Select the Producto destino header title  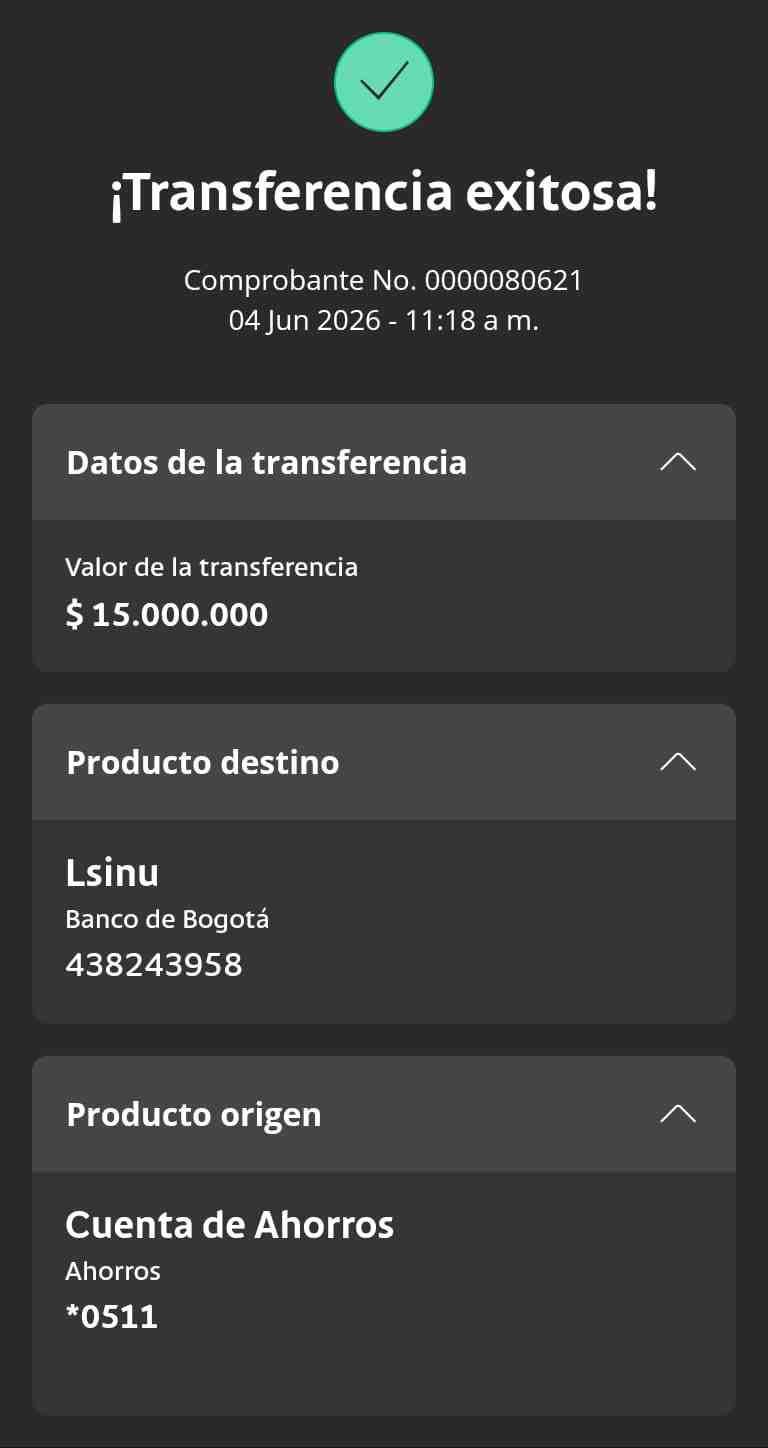pyautogui.click(x=203, y=762)
